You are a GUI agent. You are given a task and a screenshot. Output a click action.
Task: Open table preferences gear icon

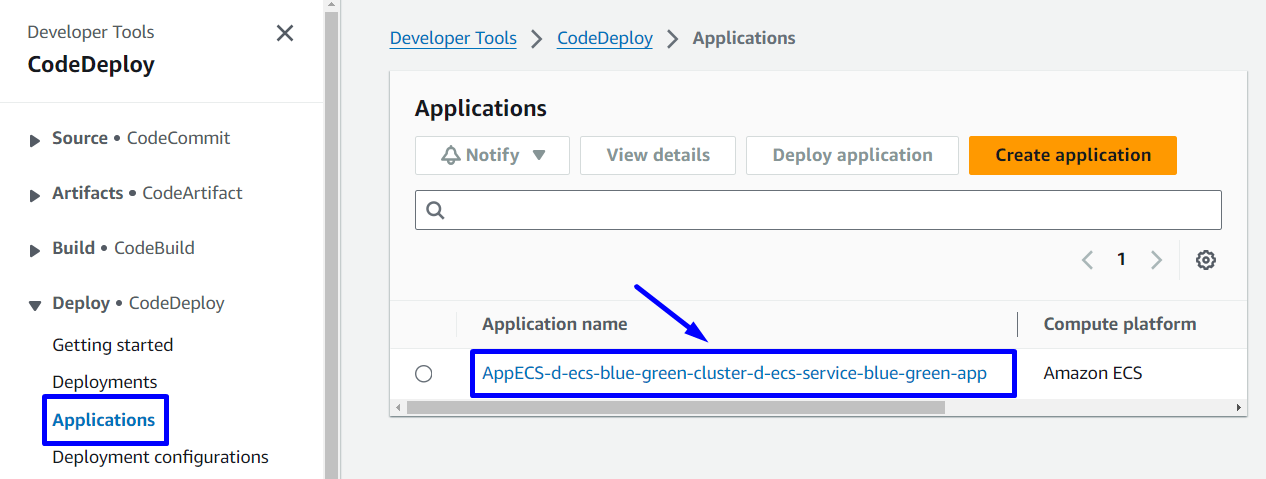point(1206,260)
